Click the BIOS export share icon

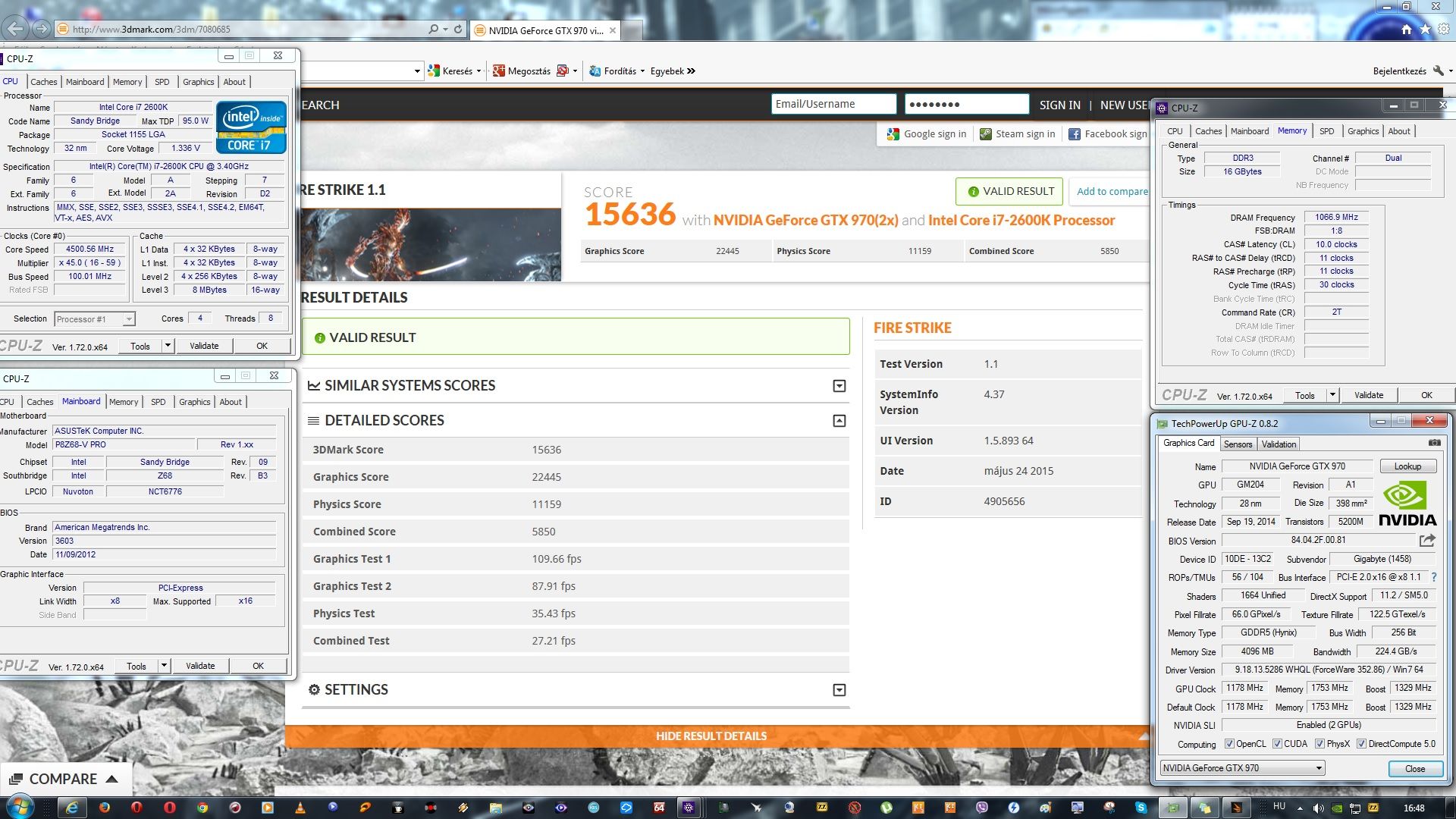click(x=1427, y=541)
